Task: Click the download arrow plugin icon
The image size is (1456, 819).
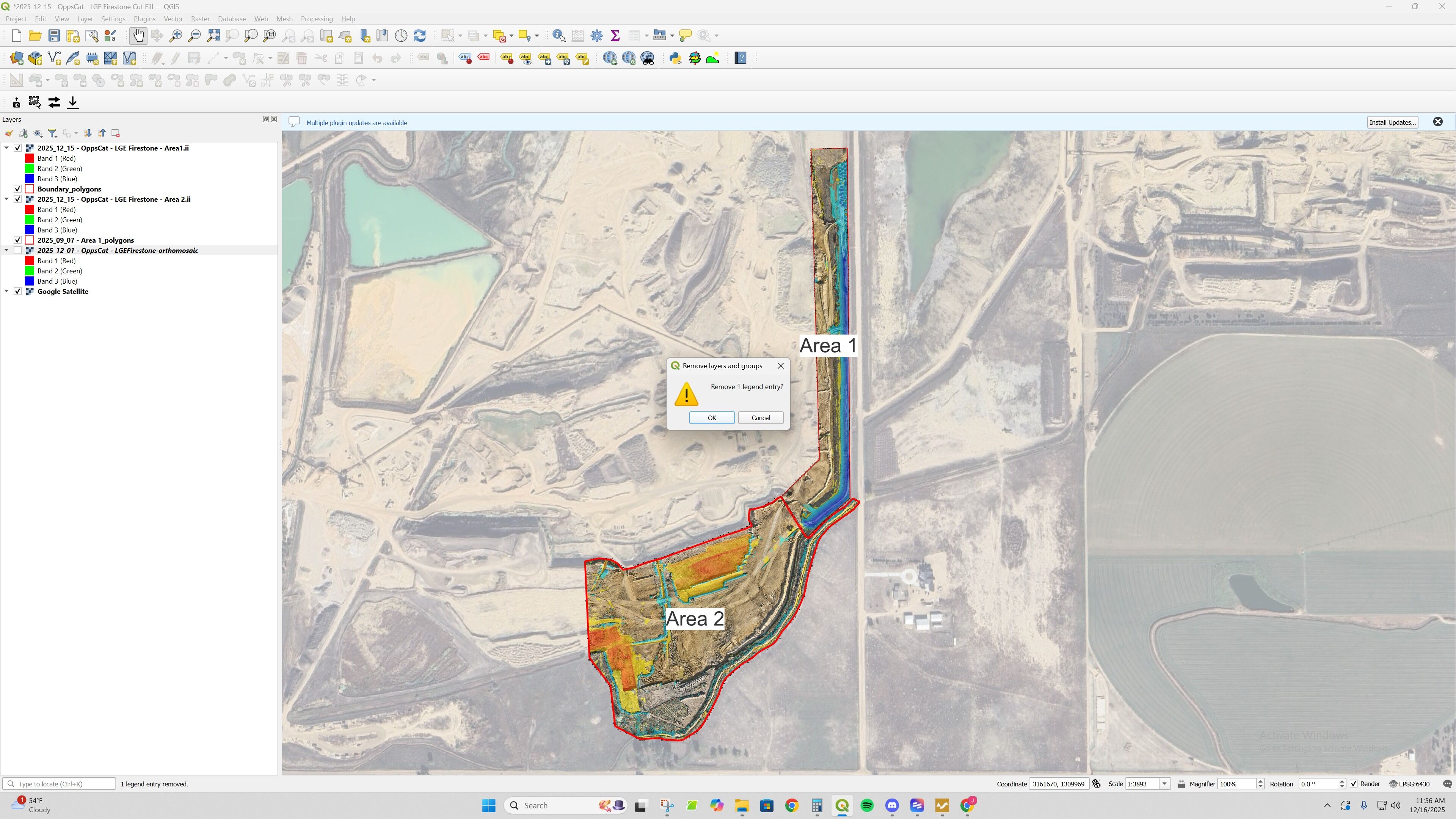Action: [x=73, y=102]
